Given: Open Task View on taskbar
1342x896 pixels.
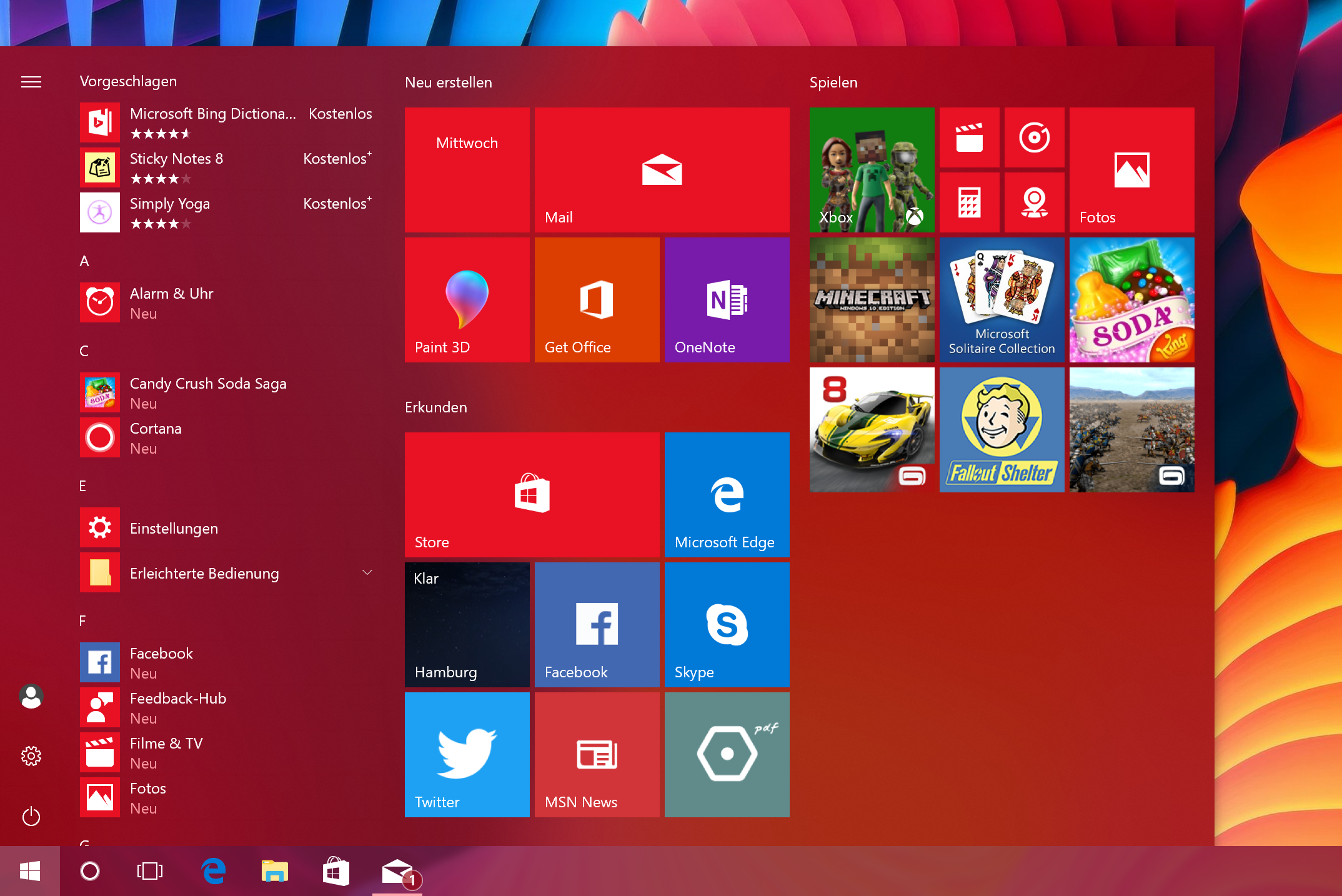Looking at the screenshot, I should point(150,871).
